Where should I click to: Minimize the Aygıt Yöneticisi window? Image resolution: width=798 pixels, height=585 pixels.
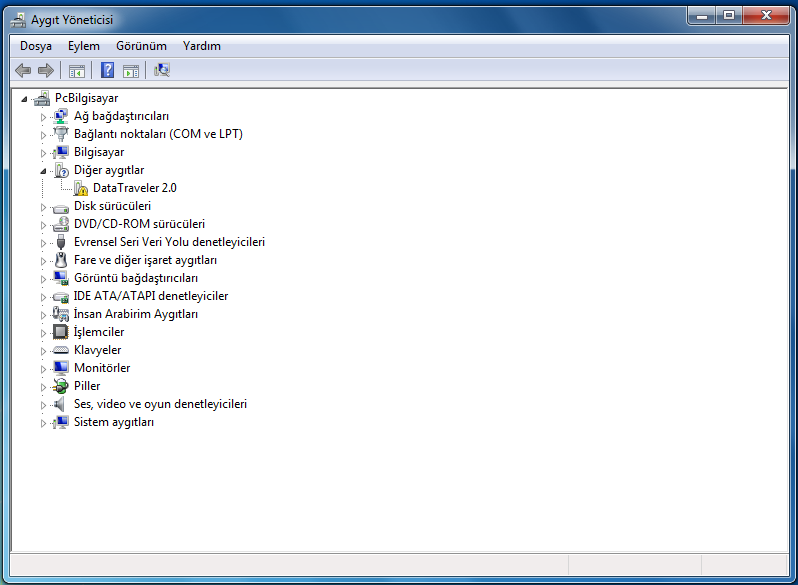pyautogui.click(x=702, y=16)
